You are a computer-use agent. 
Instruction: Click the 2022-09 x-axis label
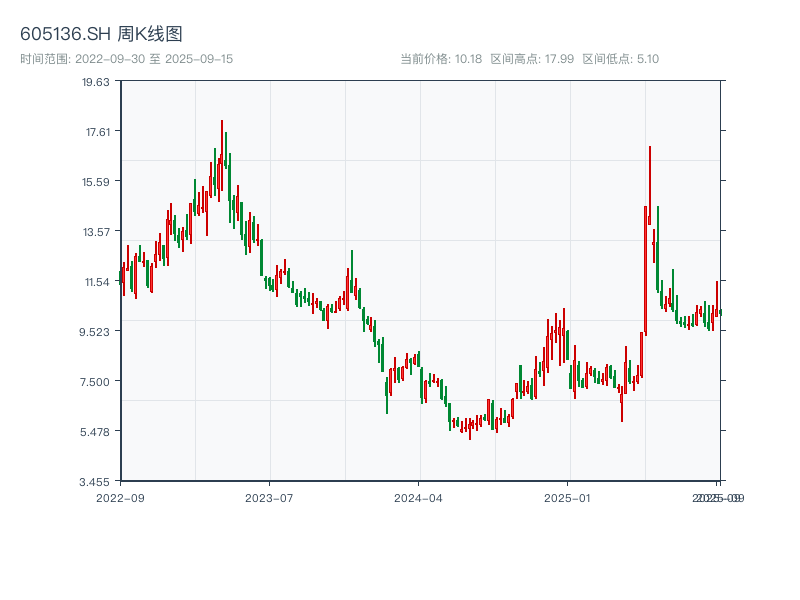120,498
